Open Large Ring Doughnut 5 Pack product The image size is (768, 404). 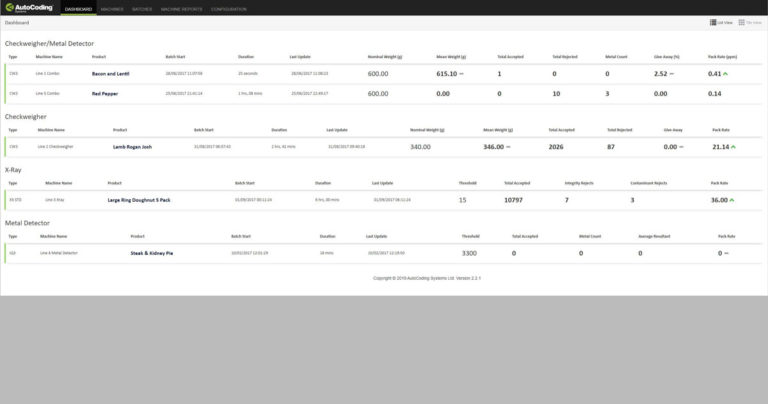(139, 200)
